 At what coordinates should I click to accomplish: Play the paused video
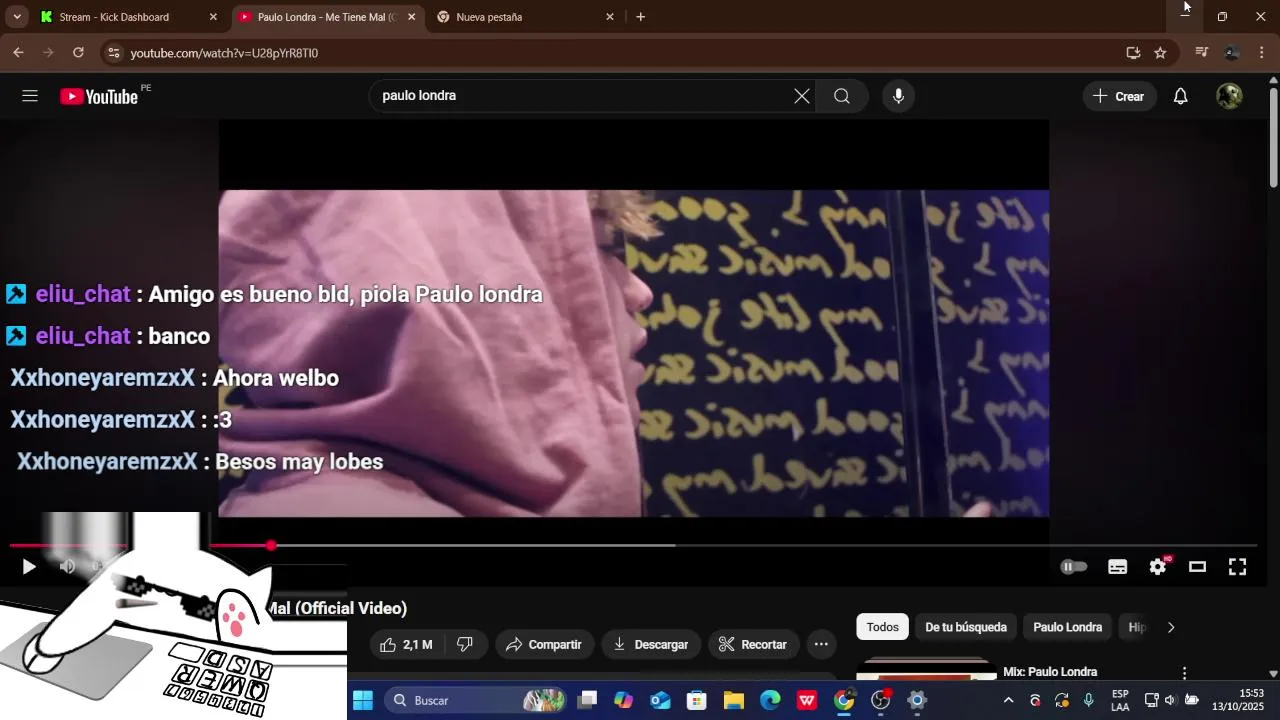[29, 567]
